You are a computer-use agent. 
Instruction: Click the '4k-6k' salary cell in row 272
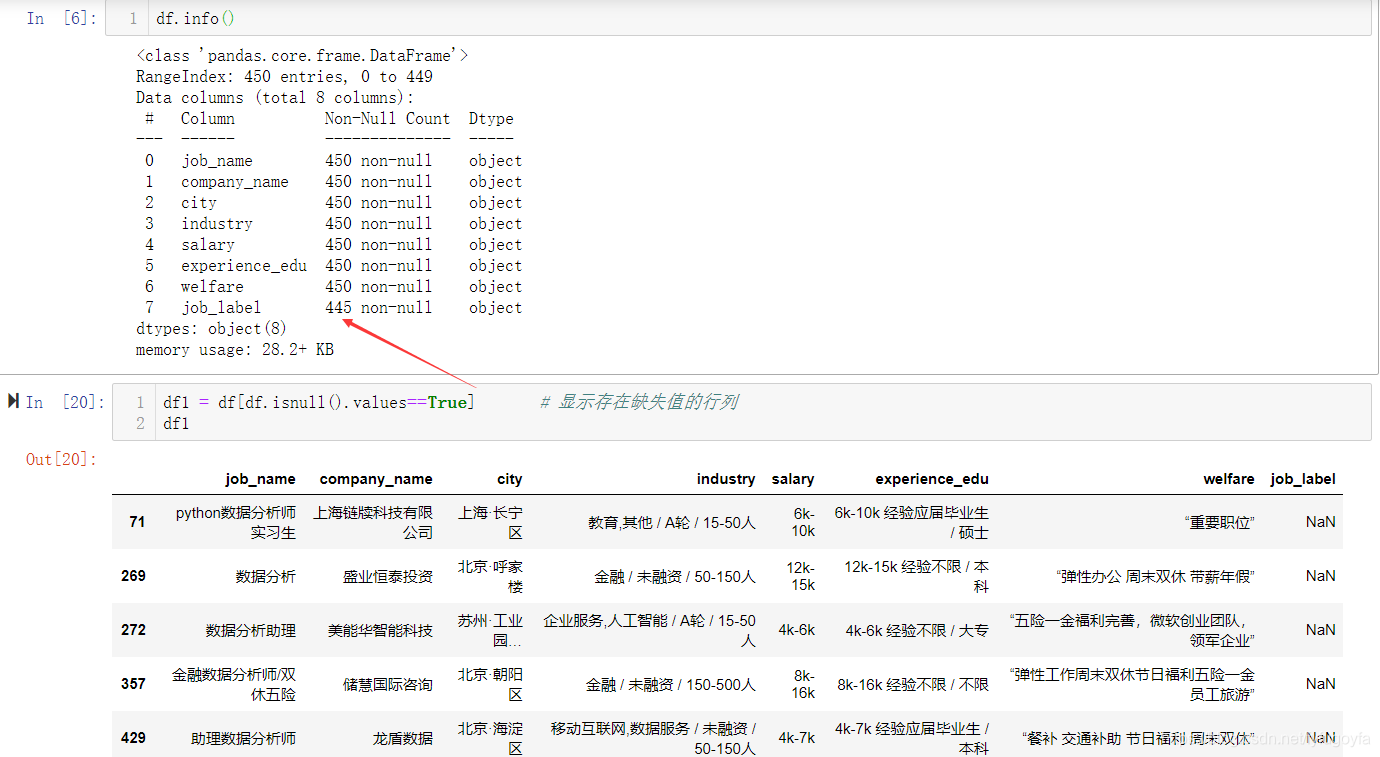(x=797, y=630)
